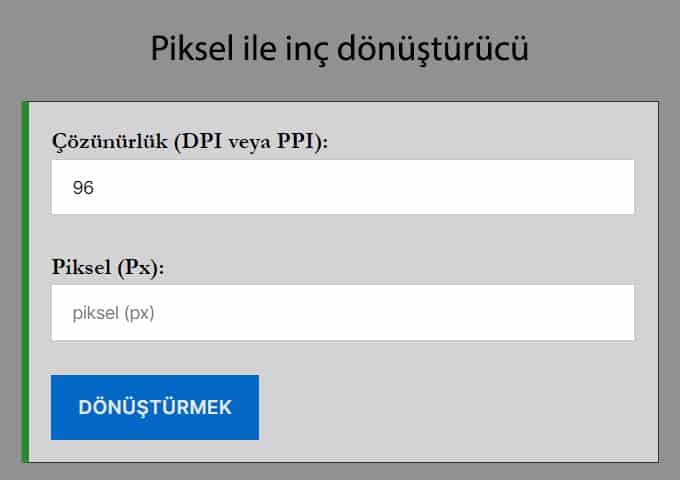Click into the Piksel (Px) input box

click(x=343, y=312)
